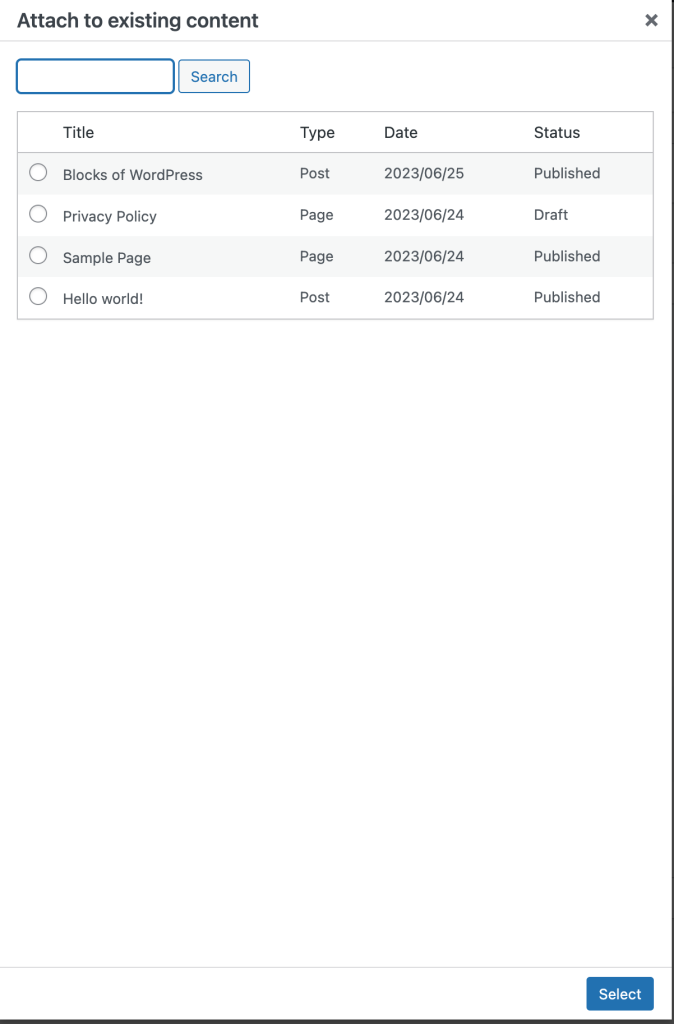674x1024 pixels.
Task: Select the radio button for Hello world!
Action: (x=38, y=296)
